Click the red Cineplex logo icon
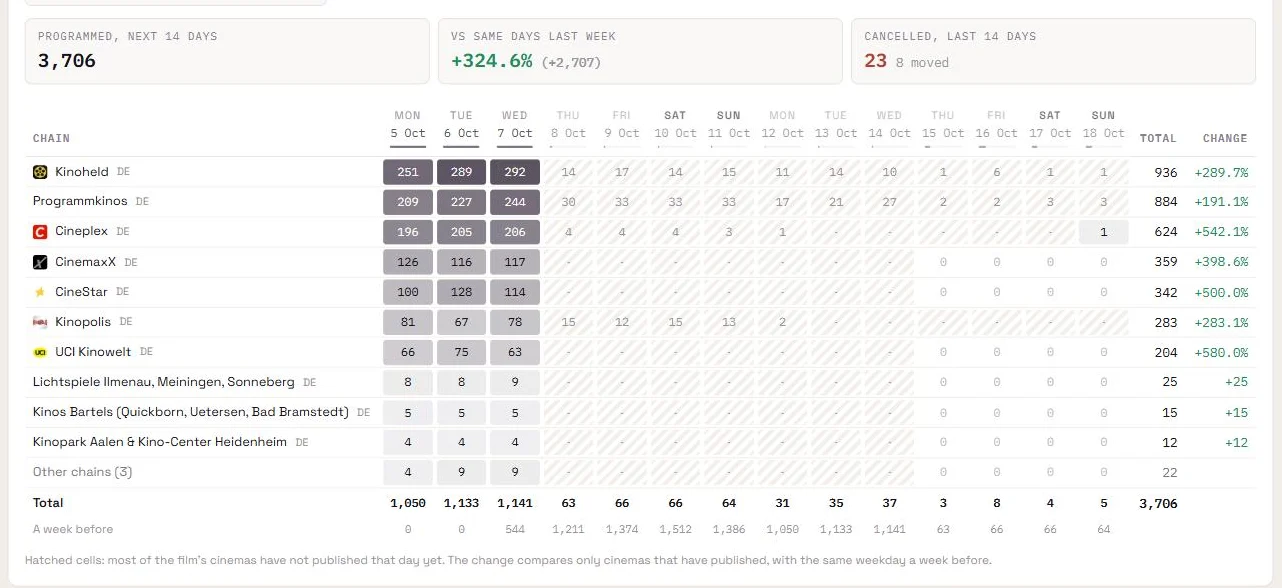This screenshot has width=1282, height=588. click(x=40, y=232)
